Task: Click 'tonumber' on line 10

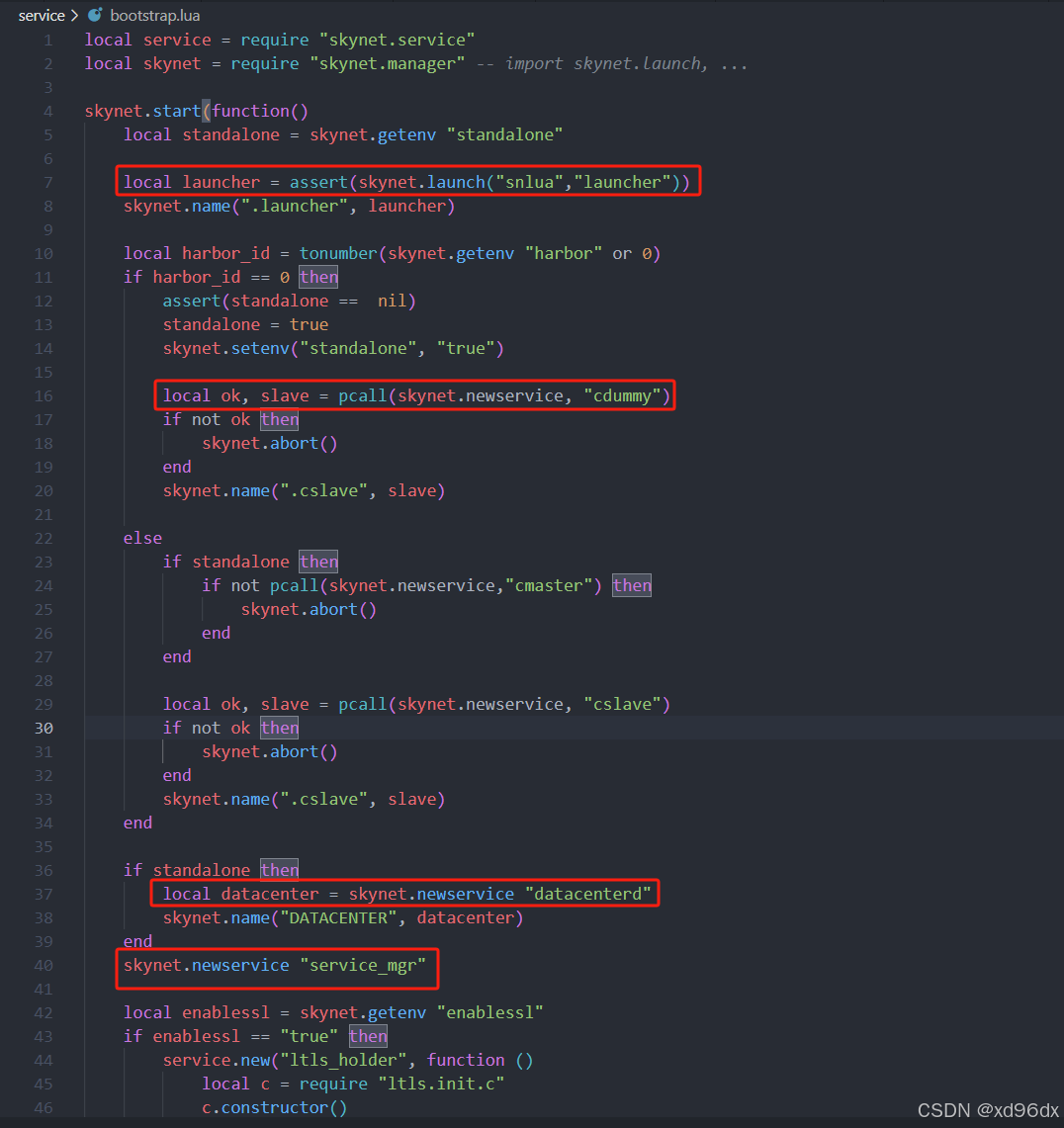Action: tap(338, 253)
